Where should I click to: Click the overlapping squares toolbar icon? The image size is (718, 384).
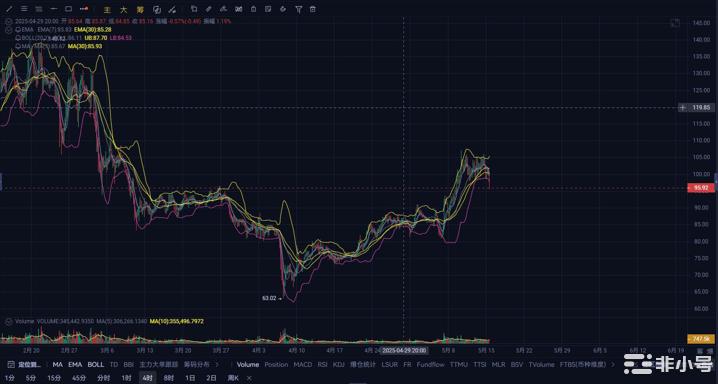[x=157, y=9]
